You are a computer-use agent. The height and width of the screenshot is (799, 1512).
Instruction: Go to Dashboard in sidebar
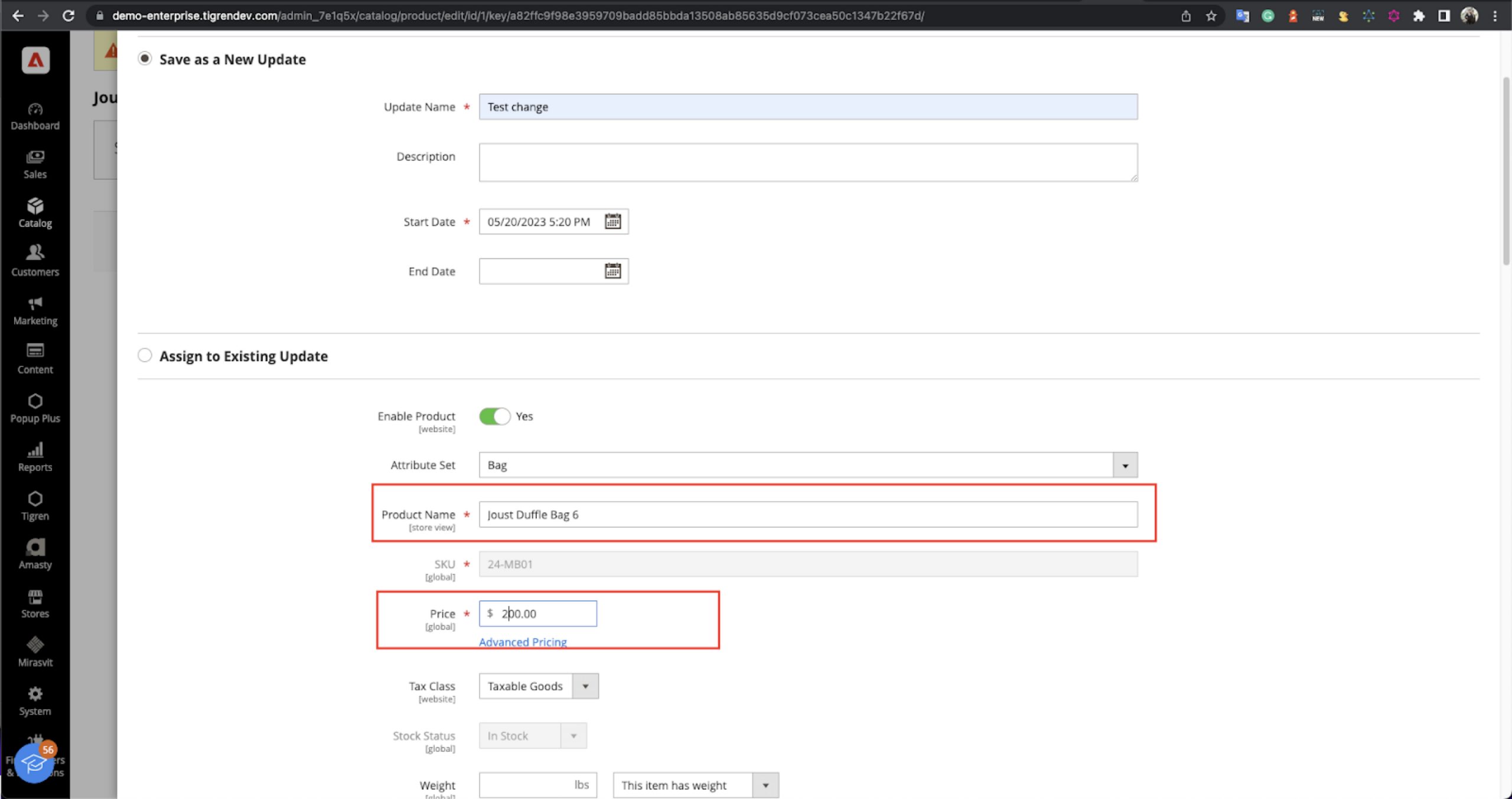(x=35, y=116)
